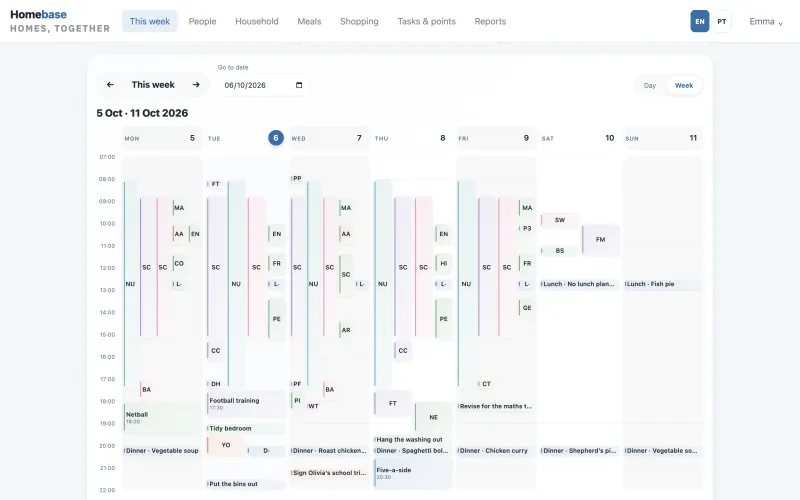The height and width of the screenshot is (500, 800).
Task: Open Tuesday's Put the bins out task
Action: [x=246, y=484]
